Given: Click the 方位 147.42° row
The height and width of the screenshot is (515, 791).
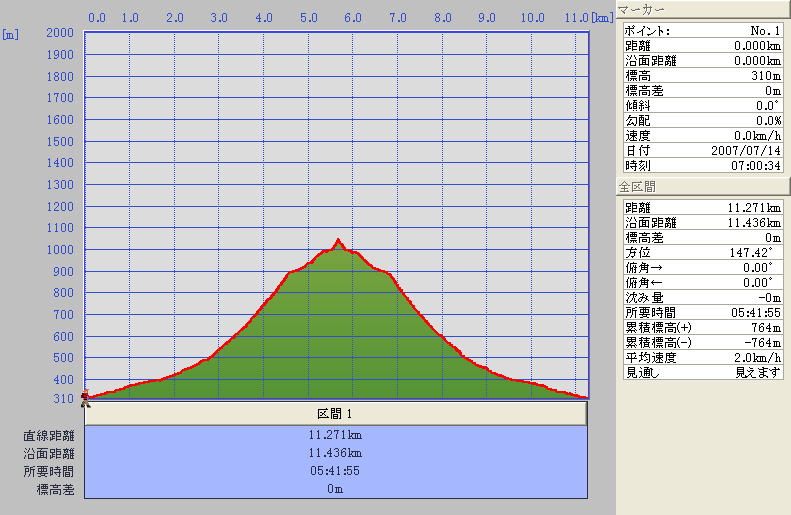Looking at the screenshot, I should click(x=703, y=253).
